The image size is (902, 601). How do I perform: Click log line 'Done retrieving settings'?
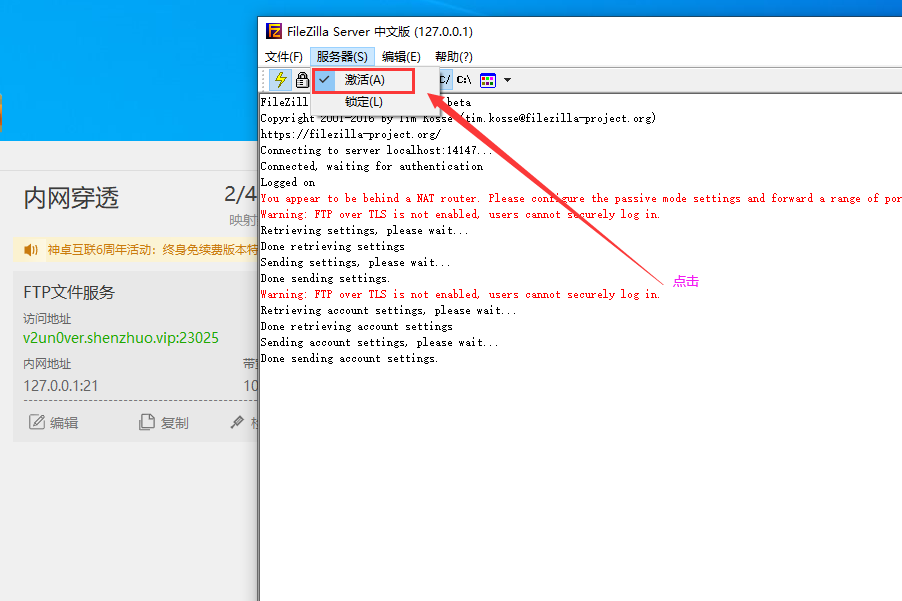332,246
